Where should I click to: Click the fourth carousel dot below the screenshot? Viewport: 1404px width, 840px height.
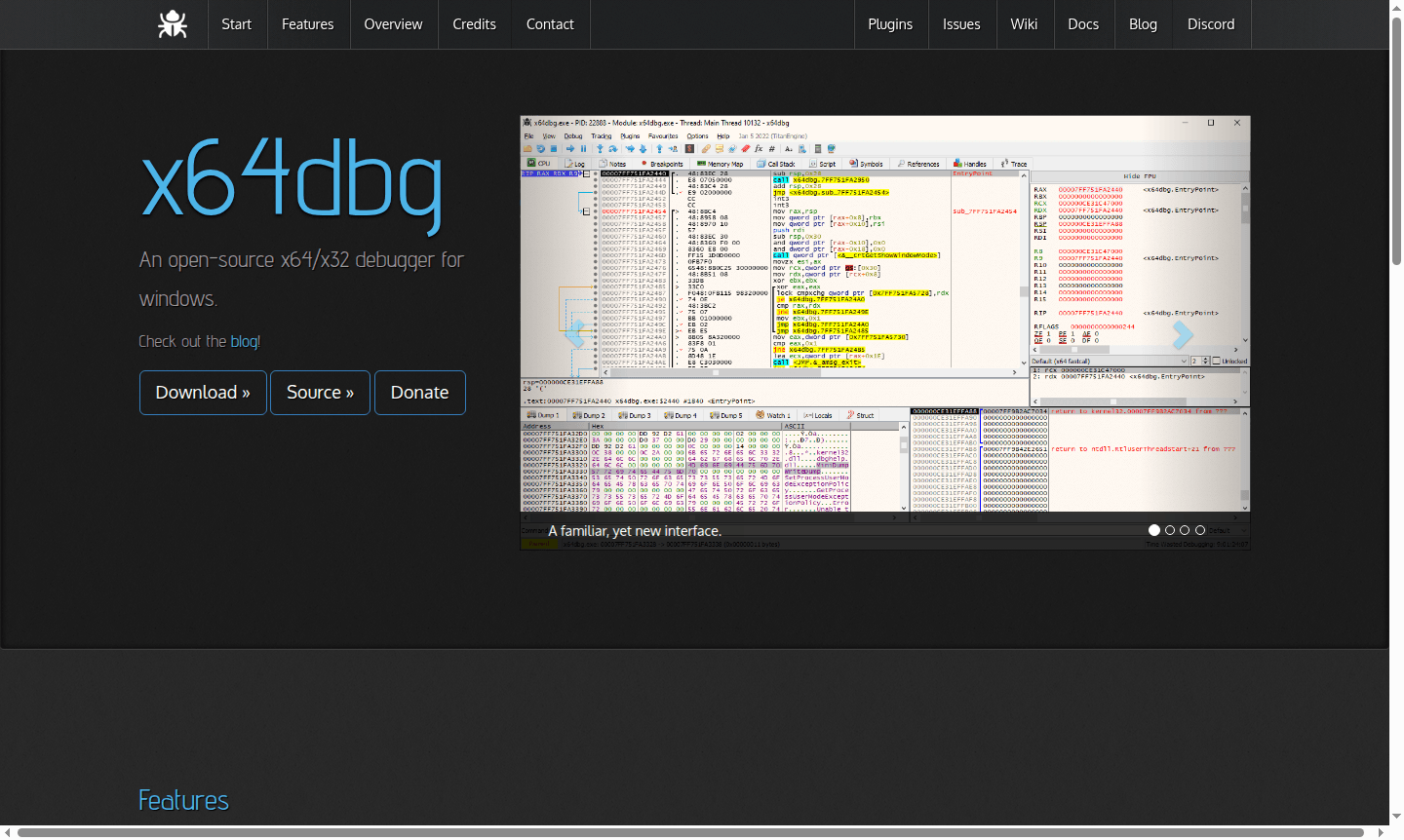[1200, 529]
